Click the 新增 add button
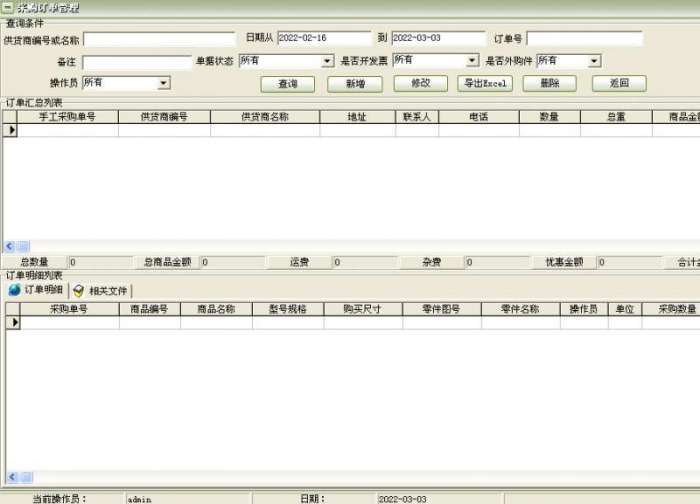The image size is (700, 504). [x=355, y=84]
